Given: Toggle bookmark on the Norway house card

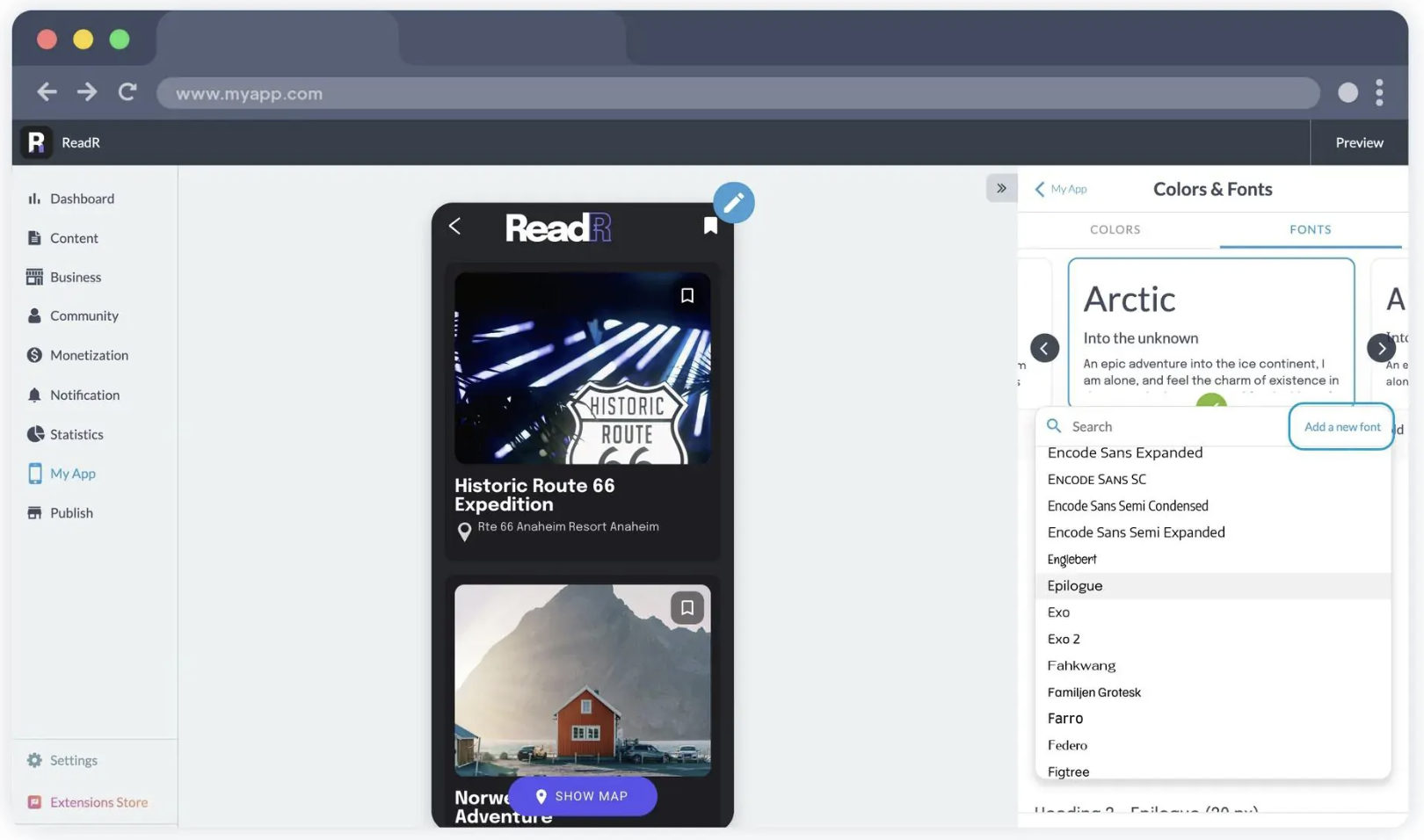Looking at the screenshot, I should (687, 608).
